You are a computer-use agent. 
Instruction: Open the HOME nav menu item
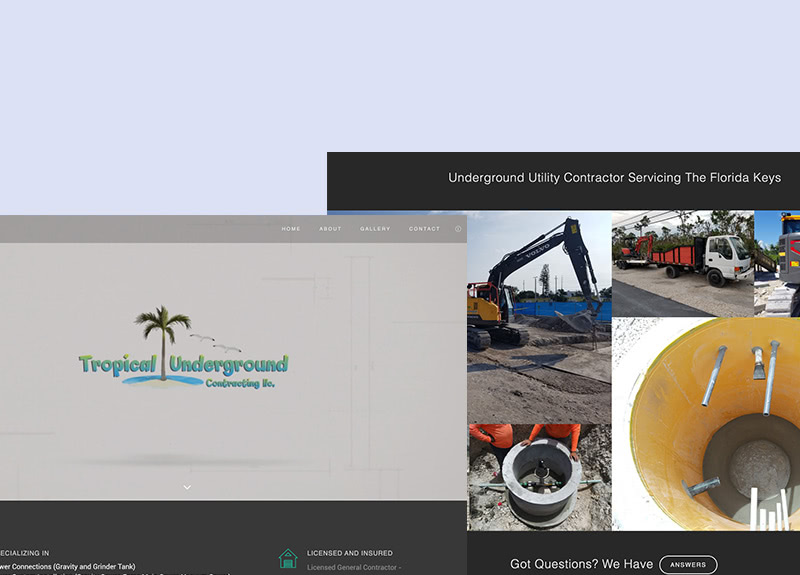click(x=291, y=229)
